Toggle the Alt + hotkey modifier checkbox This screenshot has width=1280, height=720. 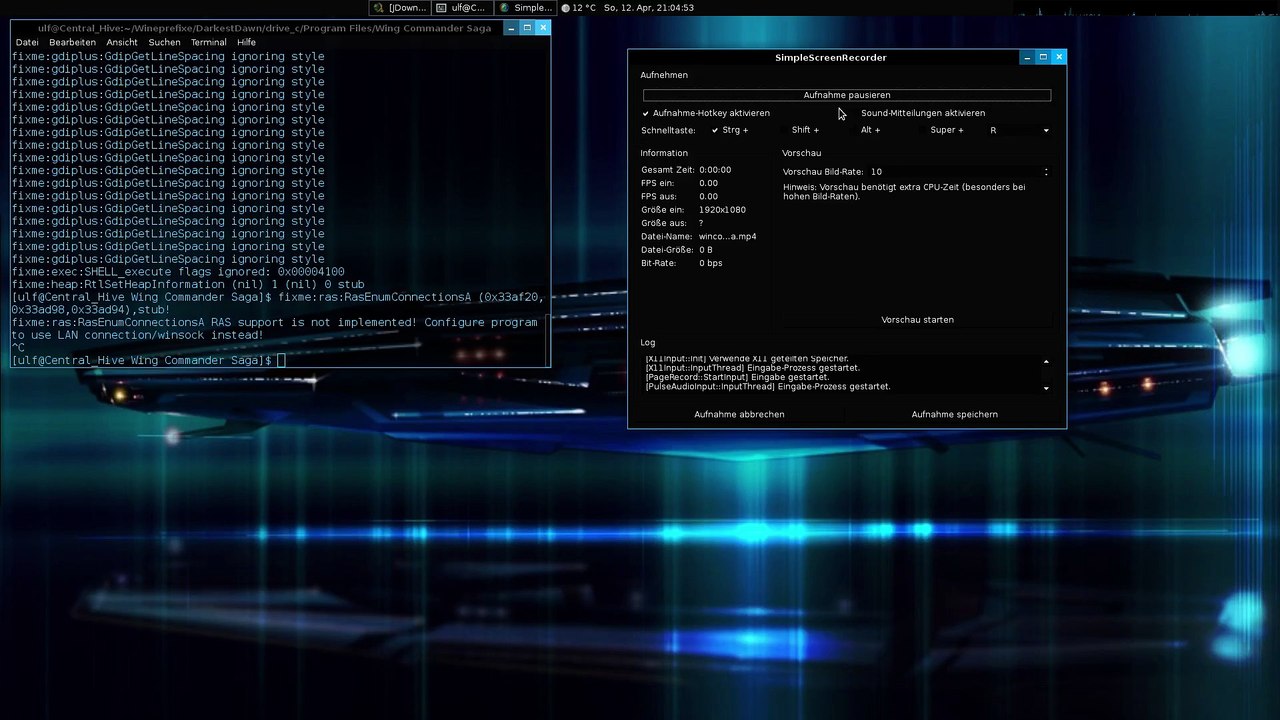(864, 130)
